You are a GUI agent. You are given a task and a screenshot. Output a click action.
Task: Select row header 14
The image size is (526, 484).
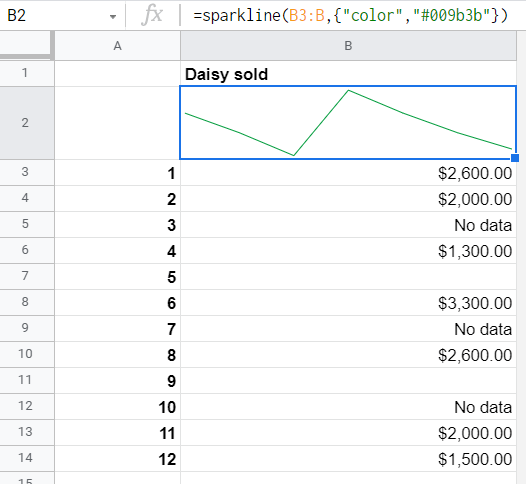tap(27, 459)
